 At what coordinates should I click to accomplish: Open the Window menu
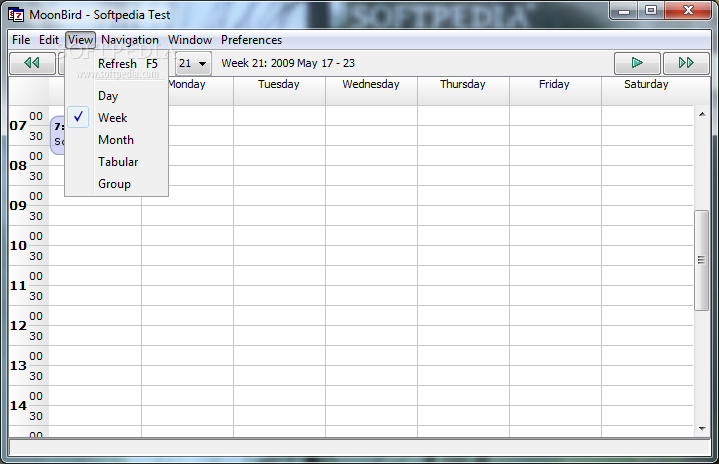point(190,40)
